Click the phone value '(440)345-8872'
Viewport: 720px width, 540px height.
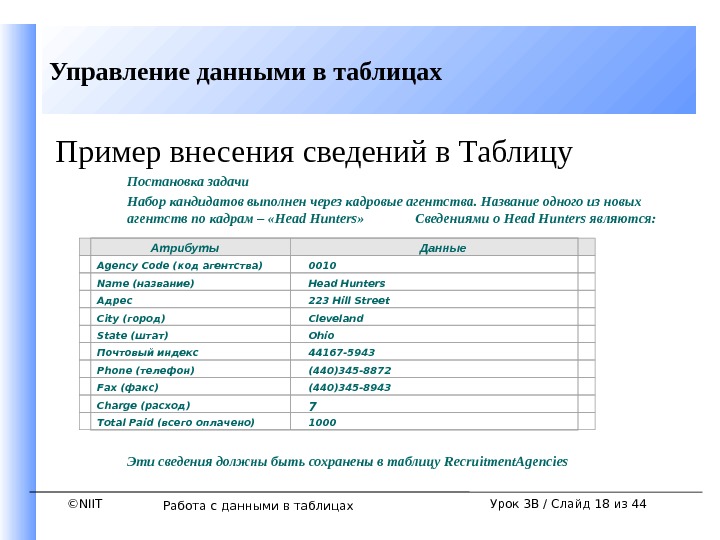click(350, 371)
